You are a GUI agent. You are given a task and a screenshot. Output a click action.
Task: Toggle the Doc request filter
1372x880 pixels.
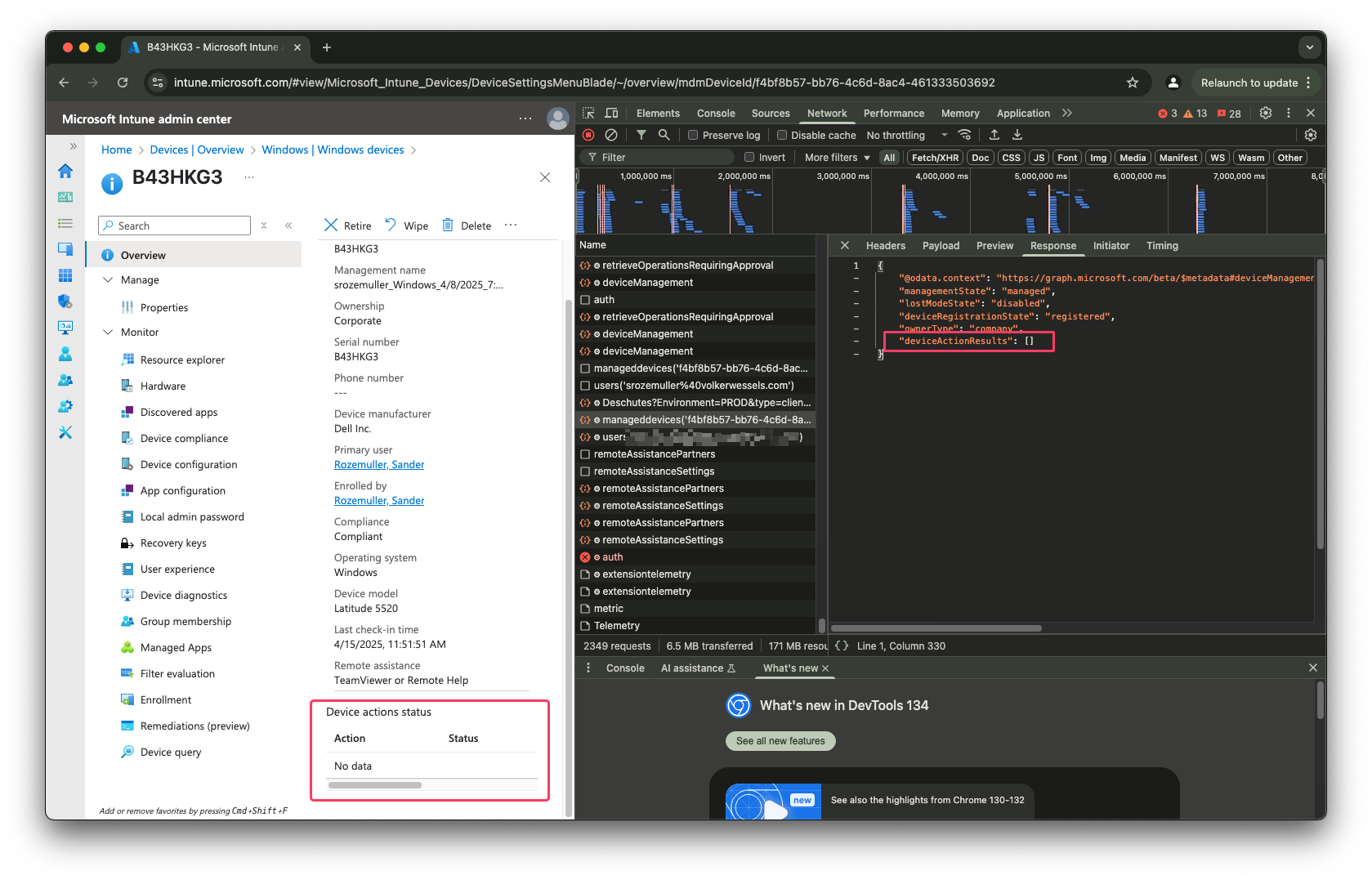980,158
